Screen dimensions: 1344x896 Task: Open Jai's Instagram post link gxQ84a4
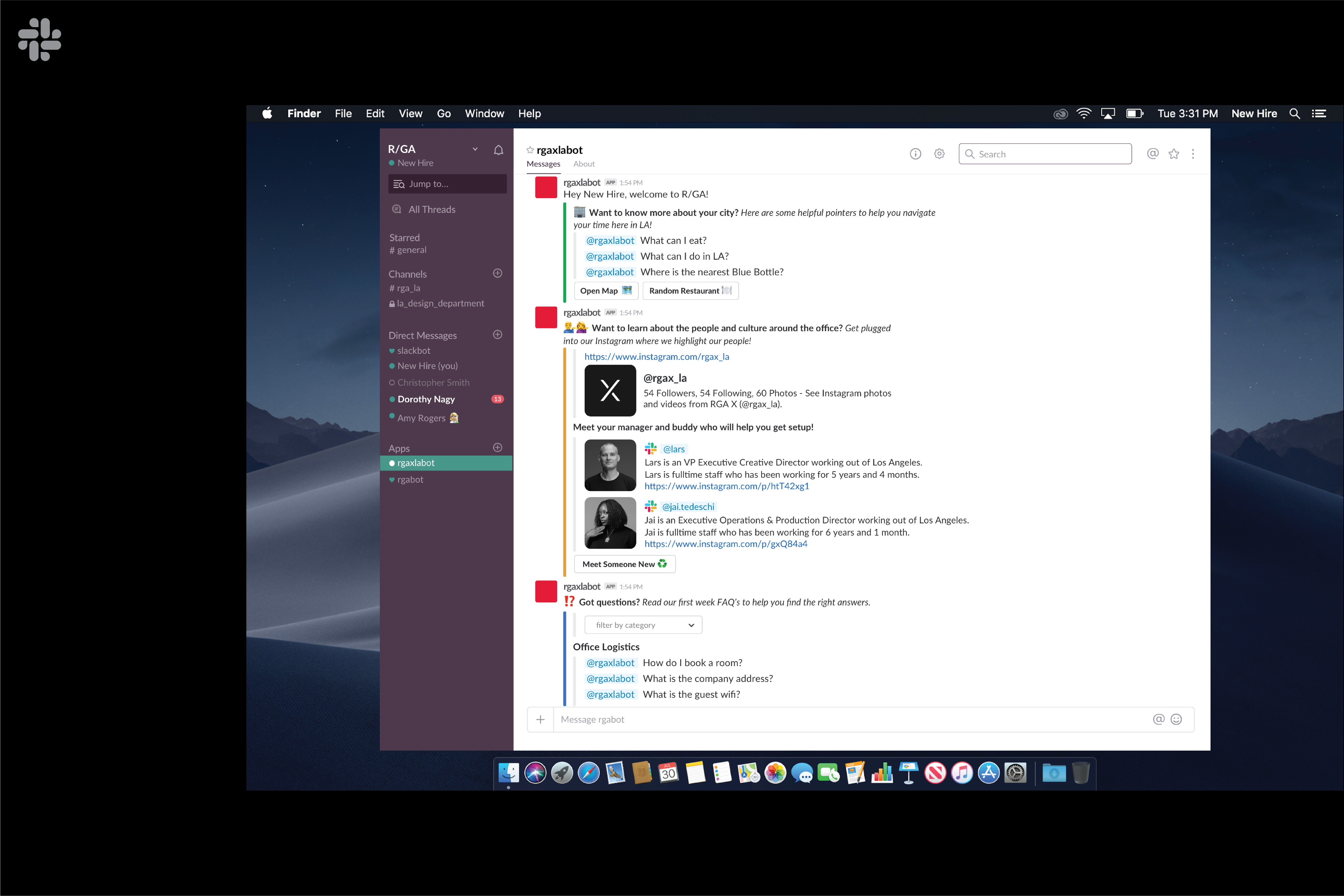pos(726,544)
